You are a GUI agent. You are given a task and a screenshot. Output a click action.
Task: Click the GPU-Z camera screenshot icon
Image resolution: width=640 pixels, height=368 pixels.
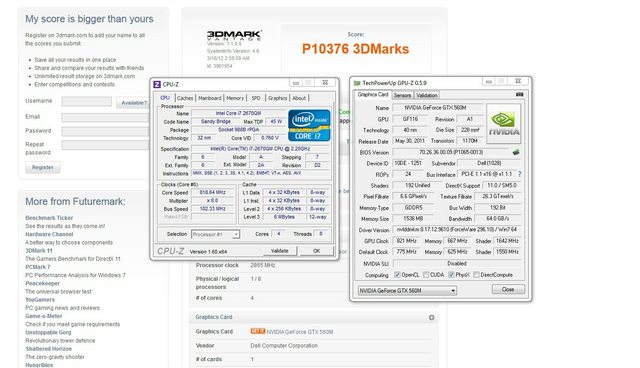tap(519, 94)
